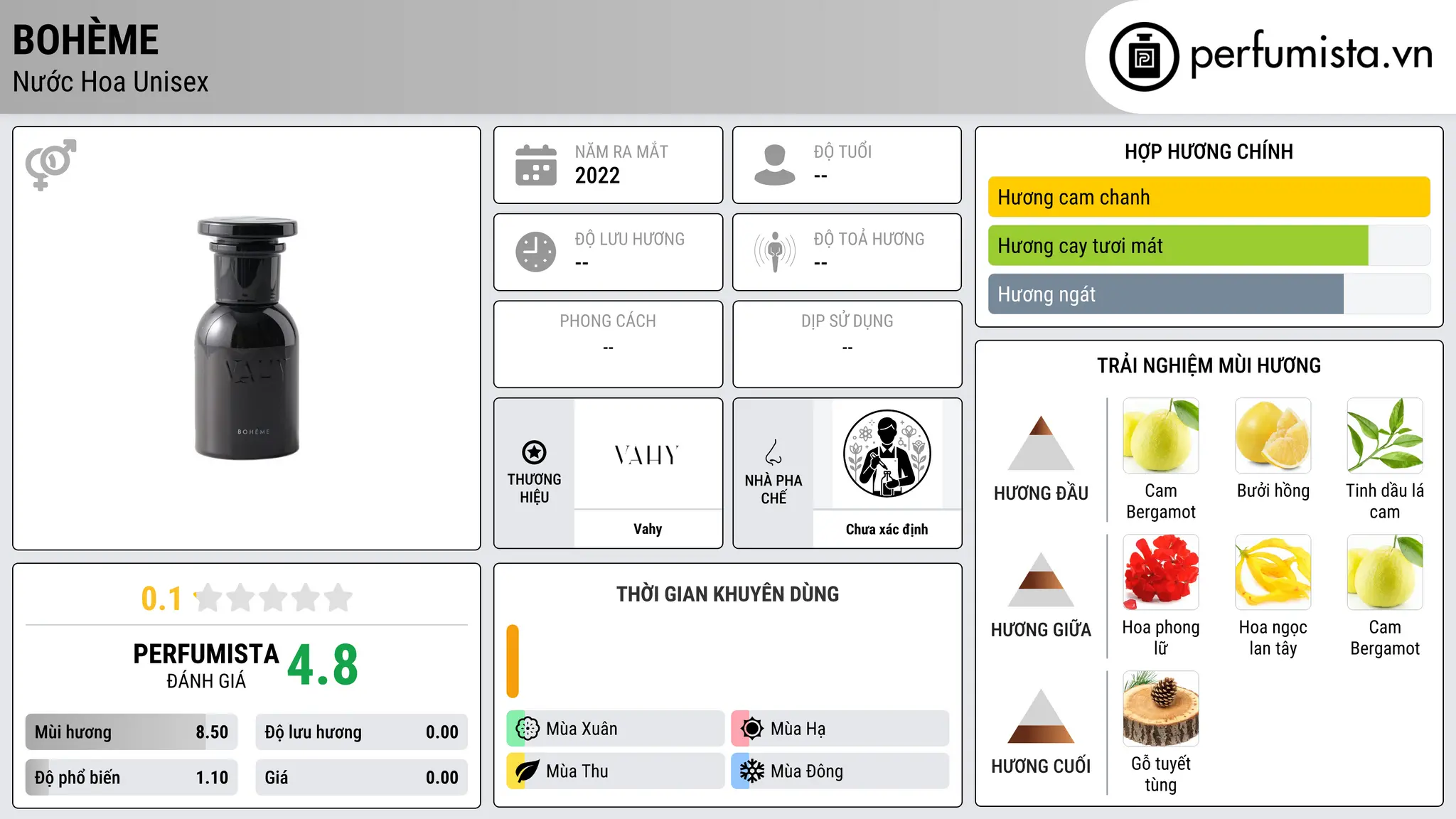This screenshot has height=819, width=1456.
Task: Click the Vahy brand name text
Action: [648, 529]
